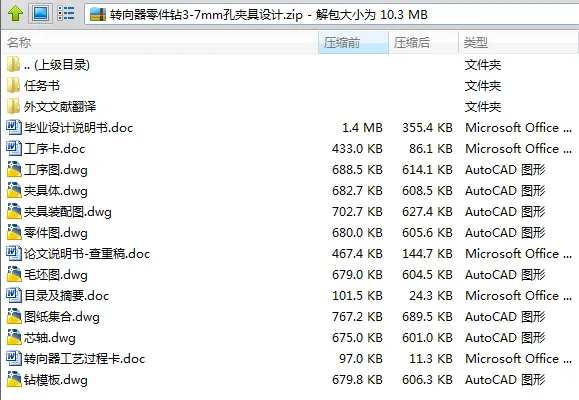Click AutoCAD icon of 毛坯图.dwg
579x400 pixels.
14,274
